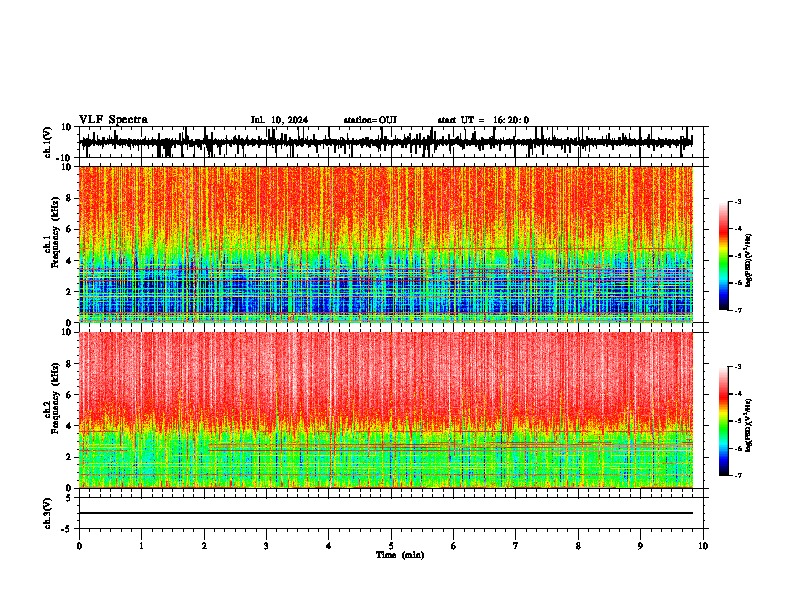Click the '4' tick on the Time axis
The height and width of the screenshot is (612, 792).
click(x=329, y=546)
